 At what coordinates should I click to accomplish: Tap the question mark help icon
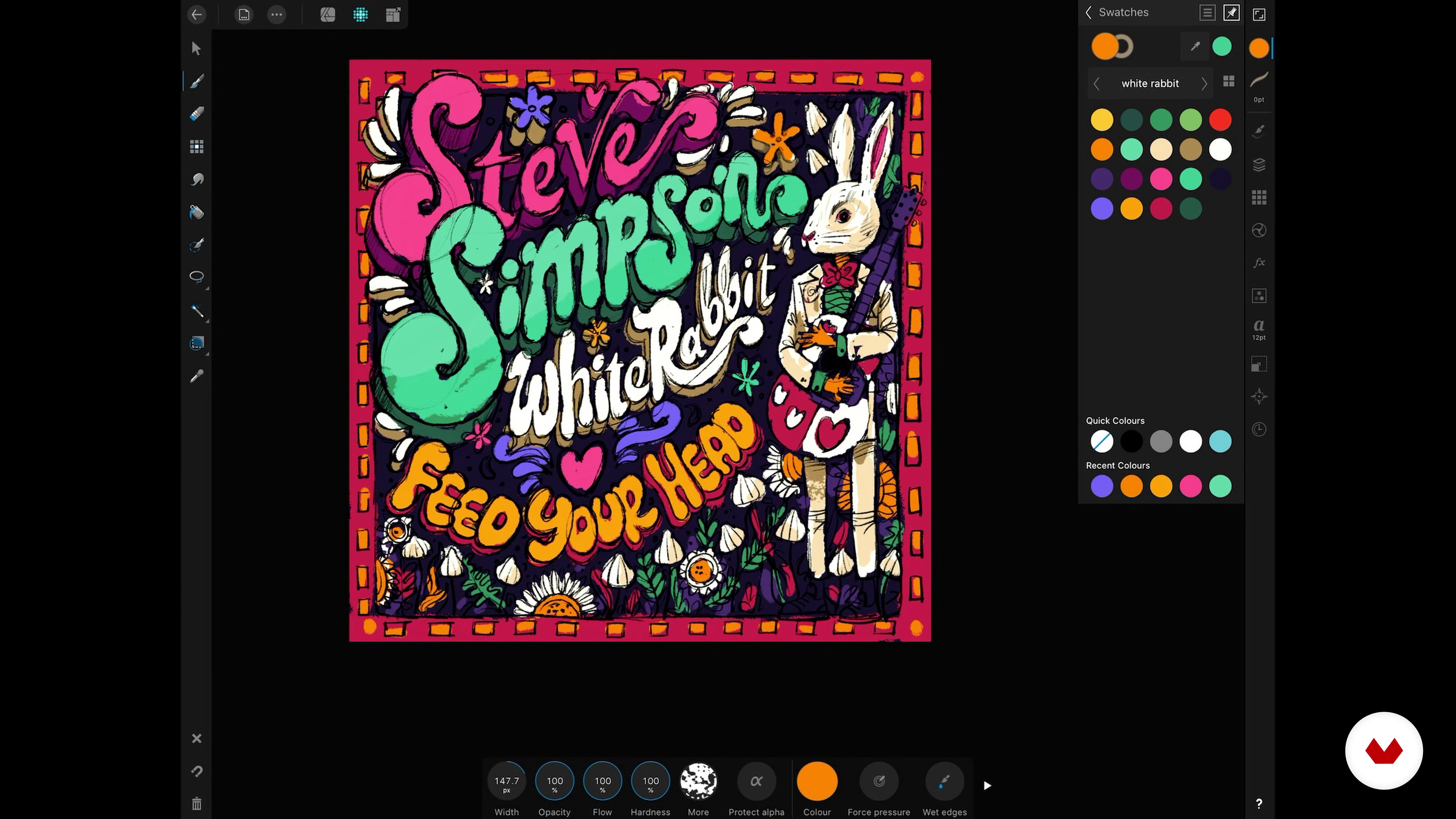point(1259,804)
